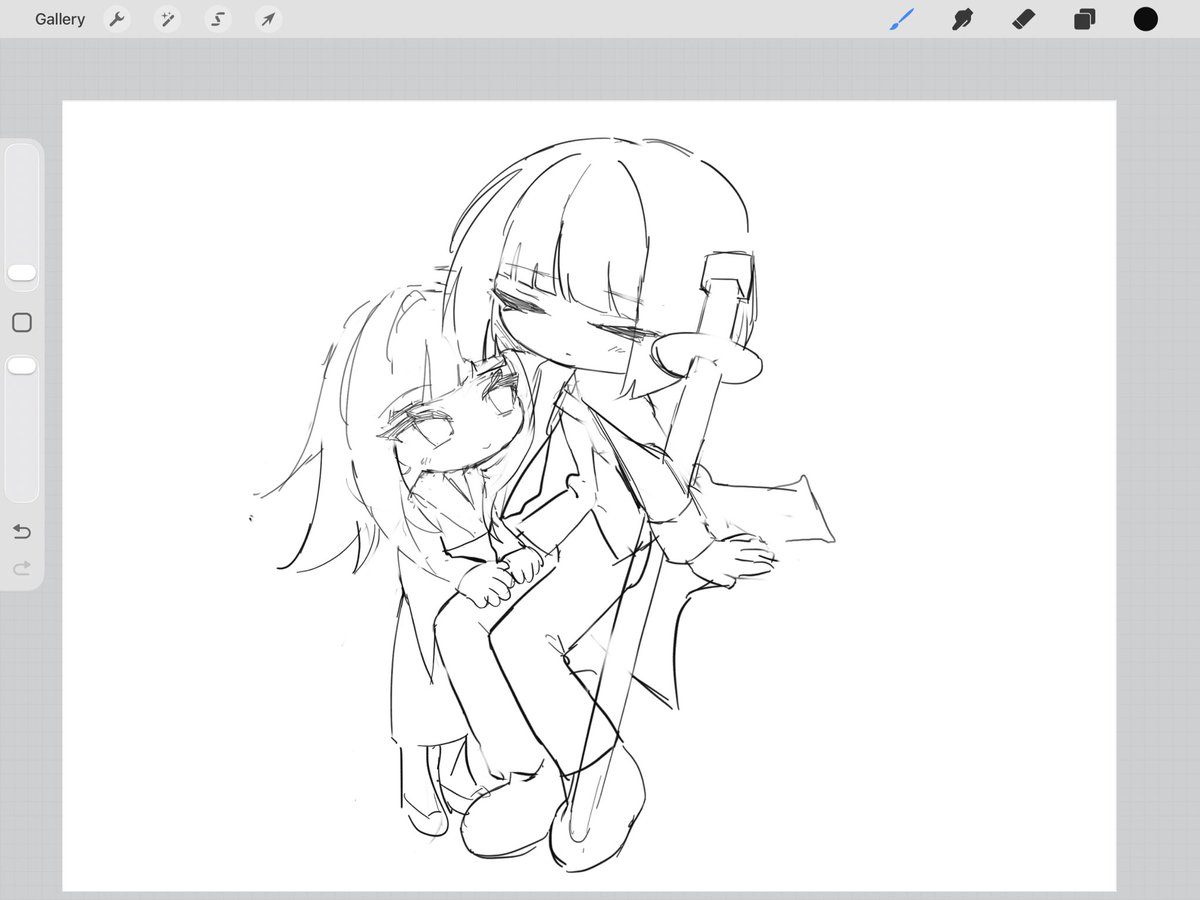Screen dimensions: 1200x900
Task: Open the Layers panel
Action: click(x=1084, y=19)
